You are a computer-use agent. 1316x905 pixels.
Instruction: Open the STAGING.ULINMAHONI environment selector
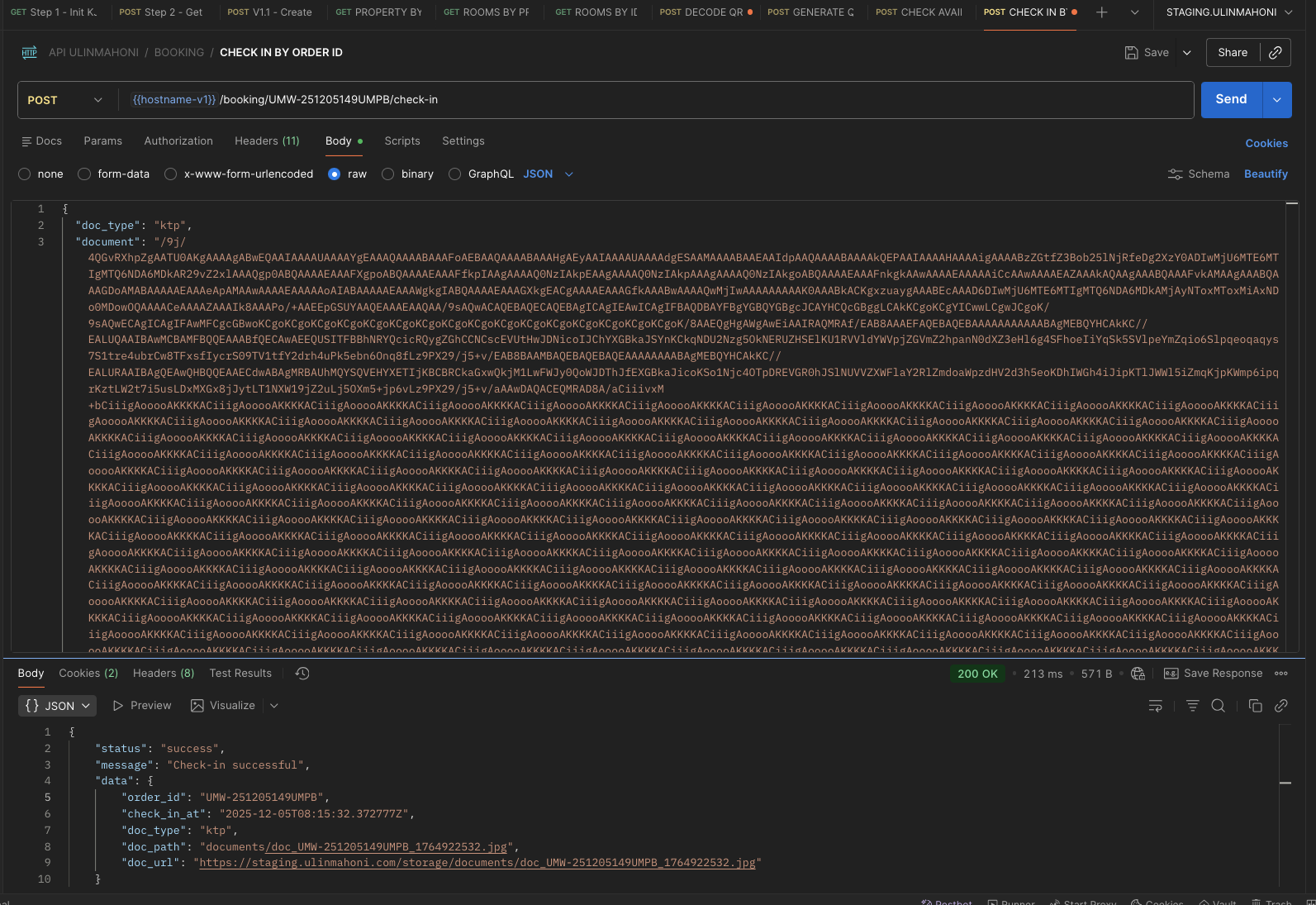coord(1228,12)
